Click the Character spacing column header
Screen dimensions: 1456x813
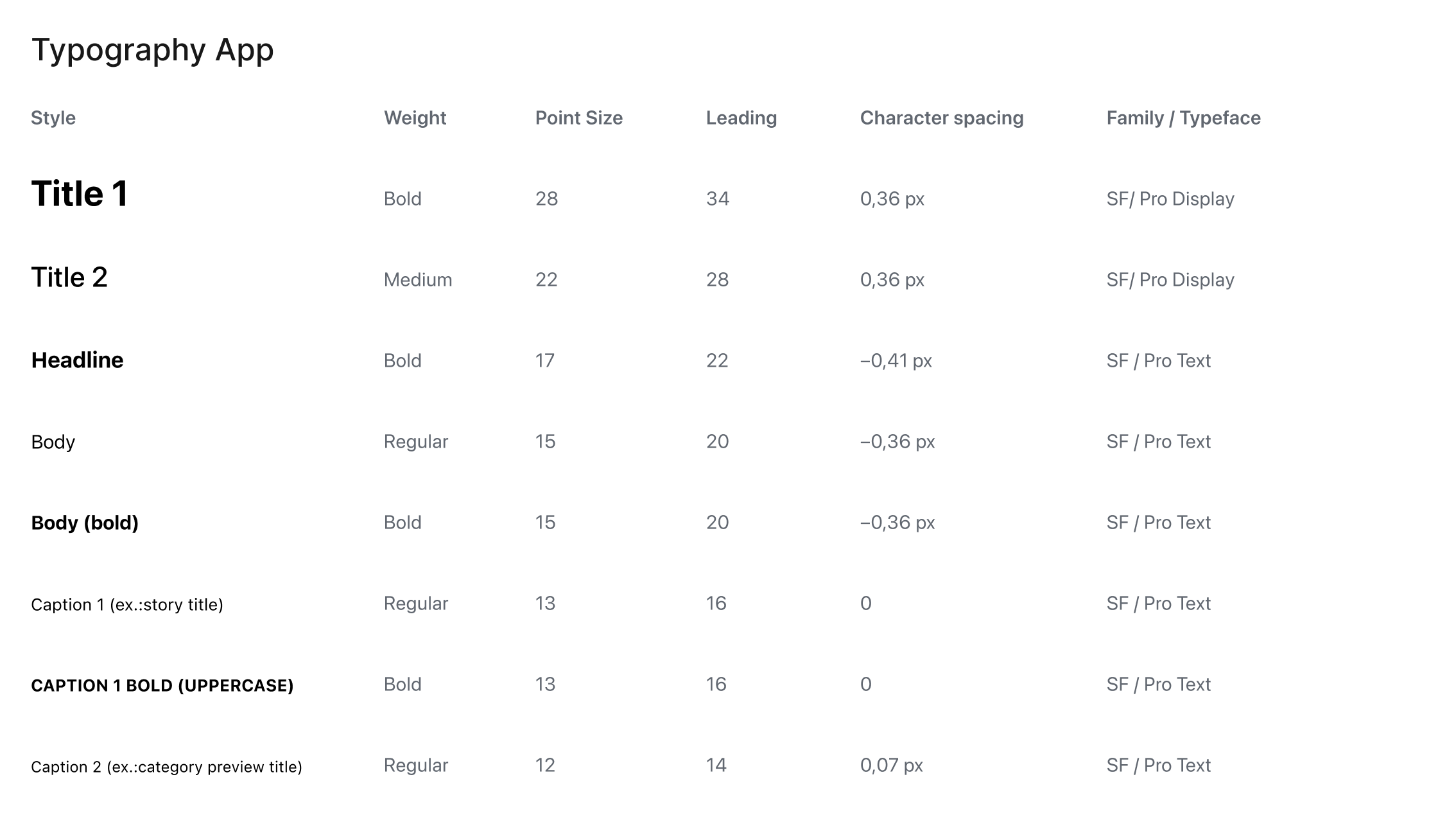coord(941,118)
